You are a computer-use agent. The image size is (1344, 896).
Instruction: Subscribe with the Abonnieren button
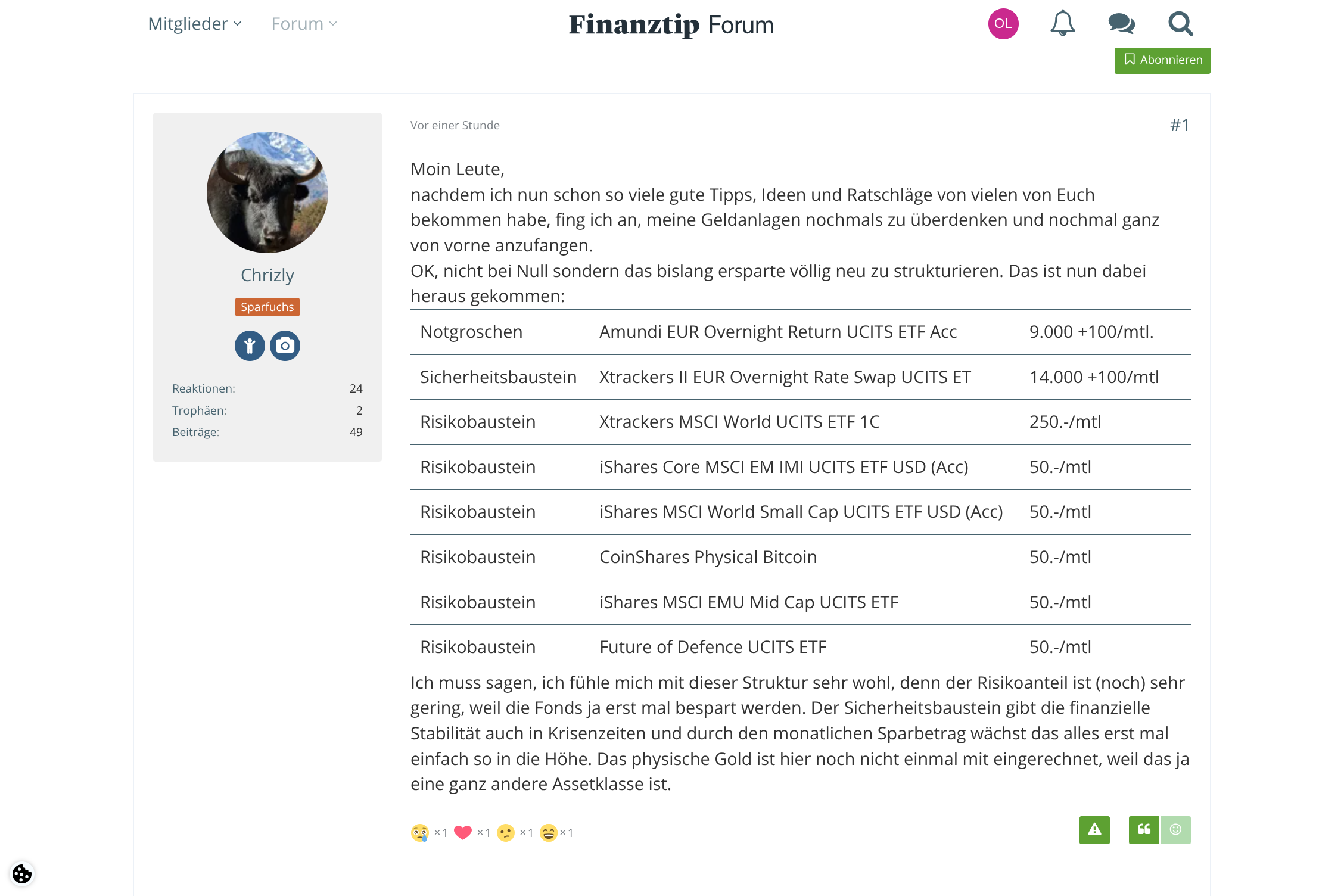(x=1162, y=60)
